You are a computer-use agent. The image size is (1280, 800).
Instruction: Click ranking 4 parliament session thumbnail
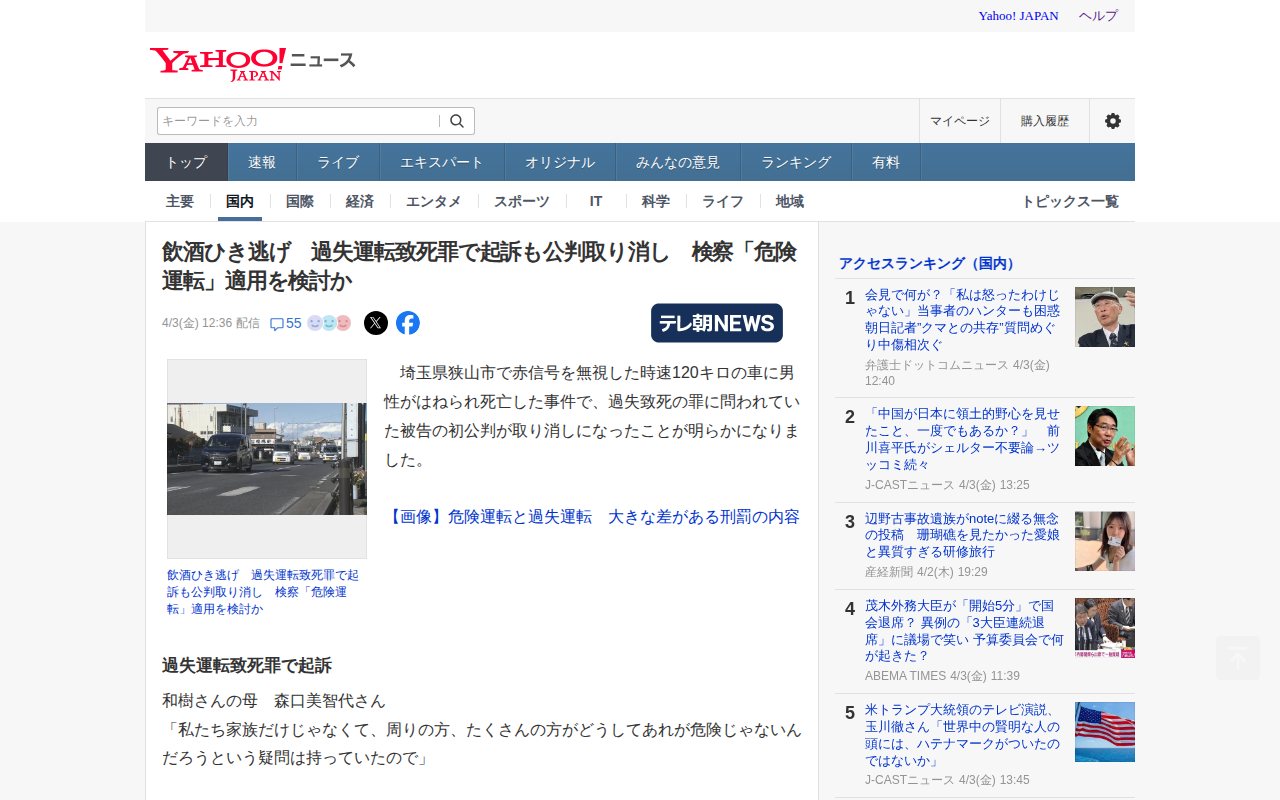(x=1105, y=628)
